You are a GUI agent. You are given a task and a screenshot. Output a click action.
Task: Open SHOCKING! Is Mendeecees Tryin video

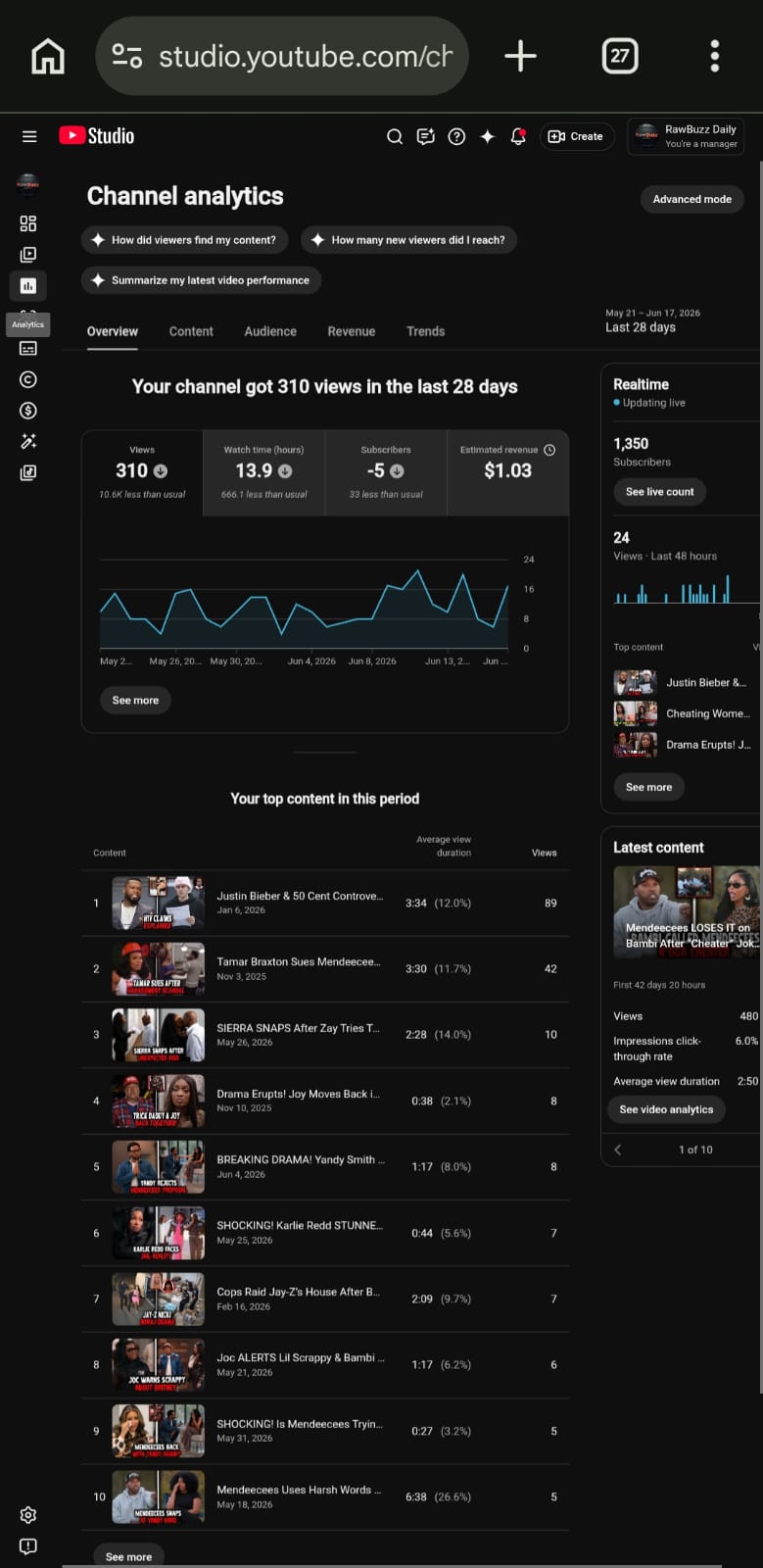coord(324,1431)
